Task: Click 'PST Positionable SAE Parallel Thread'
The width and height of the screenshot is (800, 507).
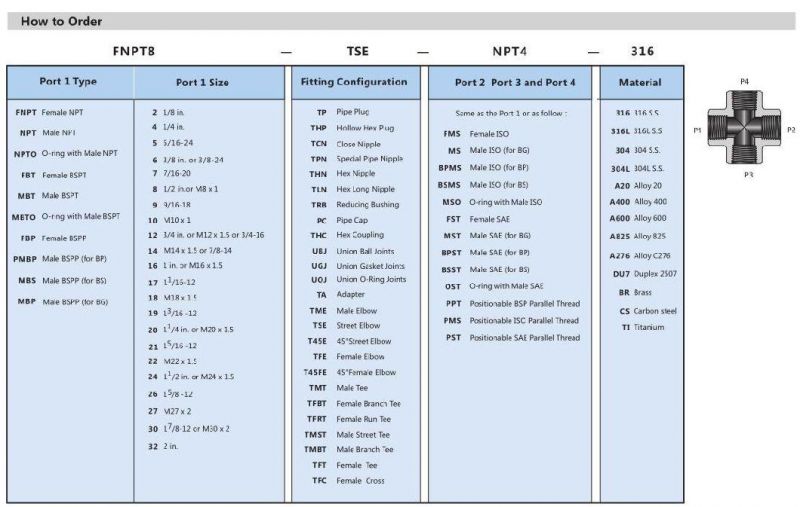Action: coord(513,338)
